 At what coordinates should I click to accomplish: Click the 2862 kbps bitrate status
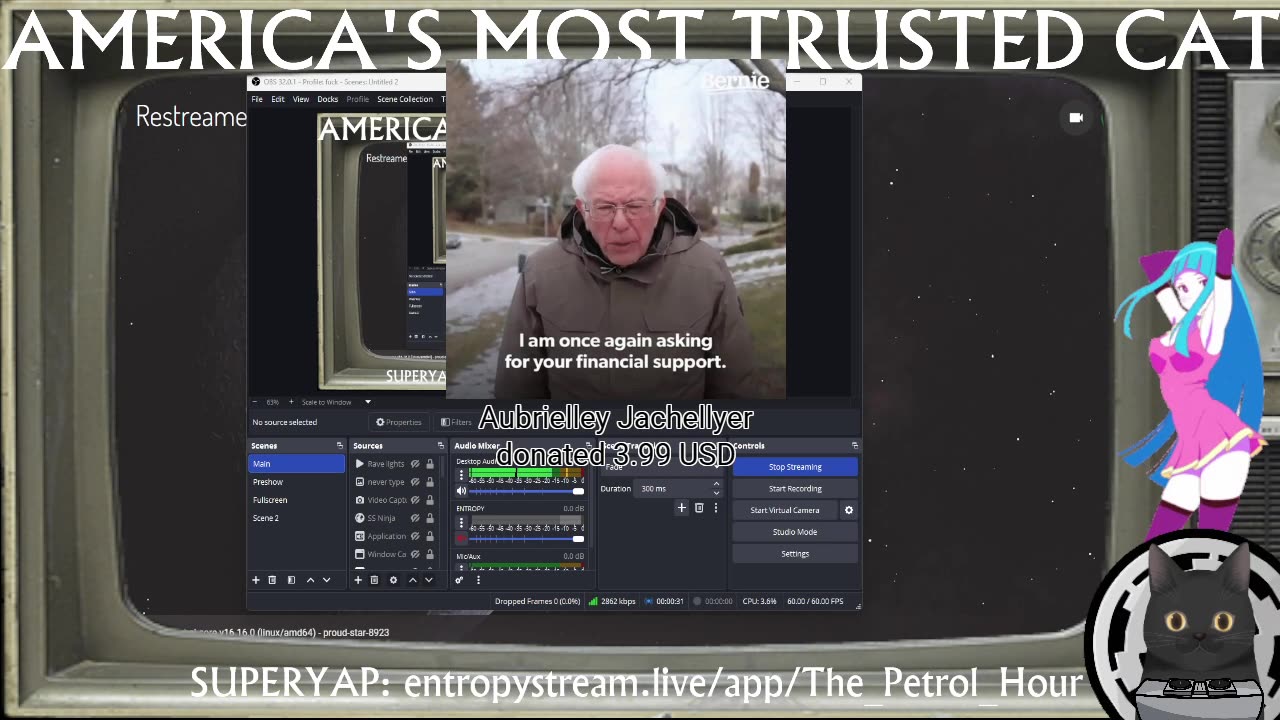tap(612, 602)
